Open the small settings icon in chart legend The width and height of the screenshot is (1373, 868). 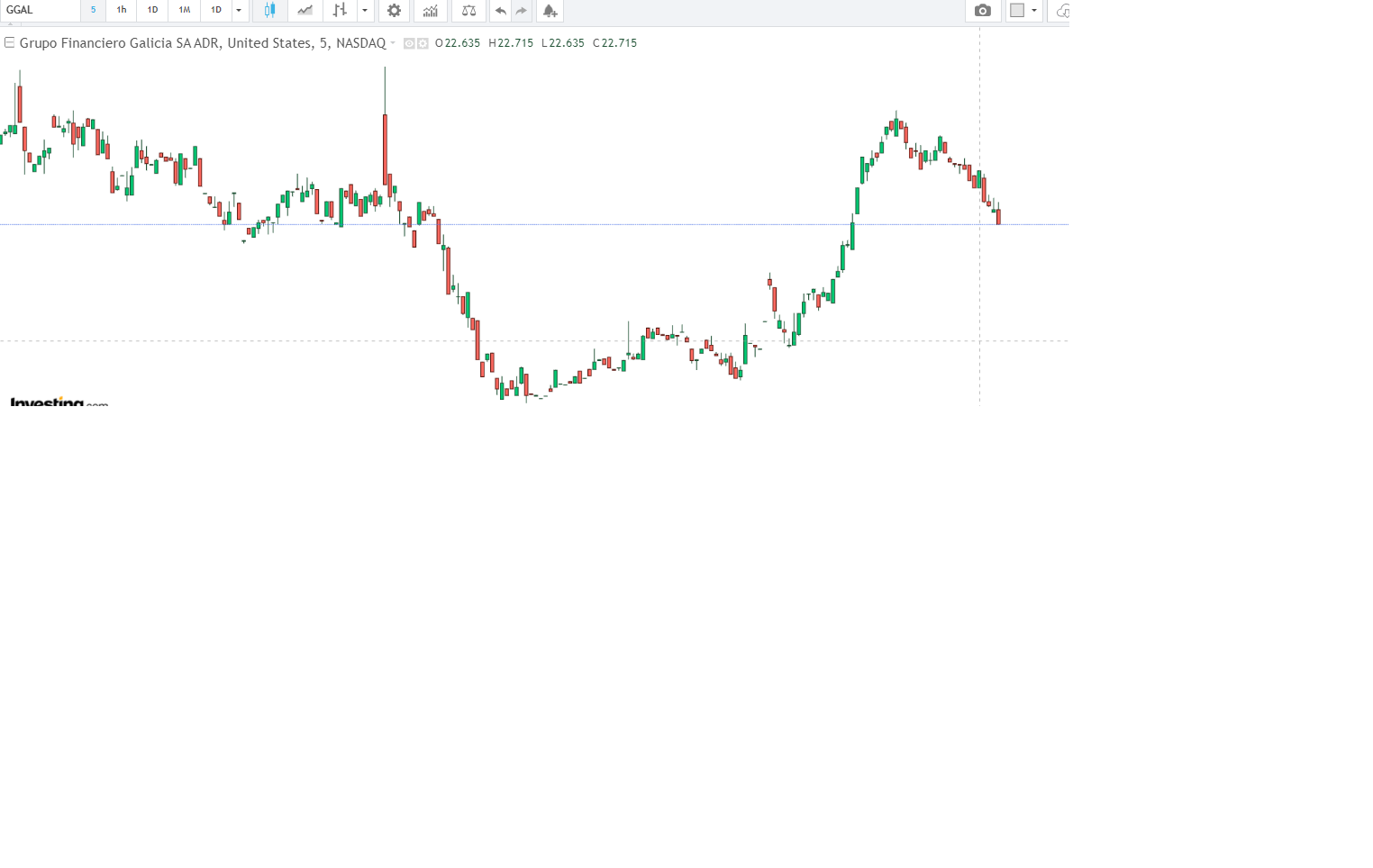423,43
